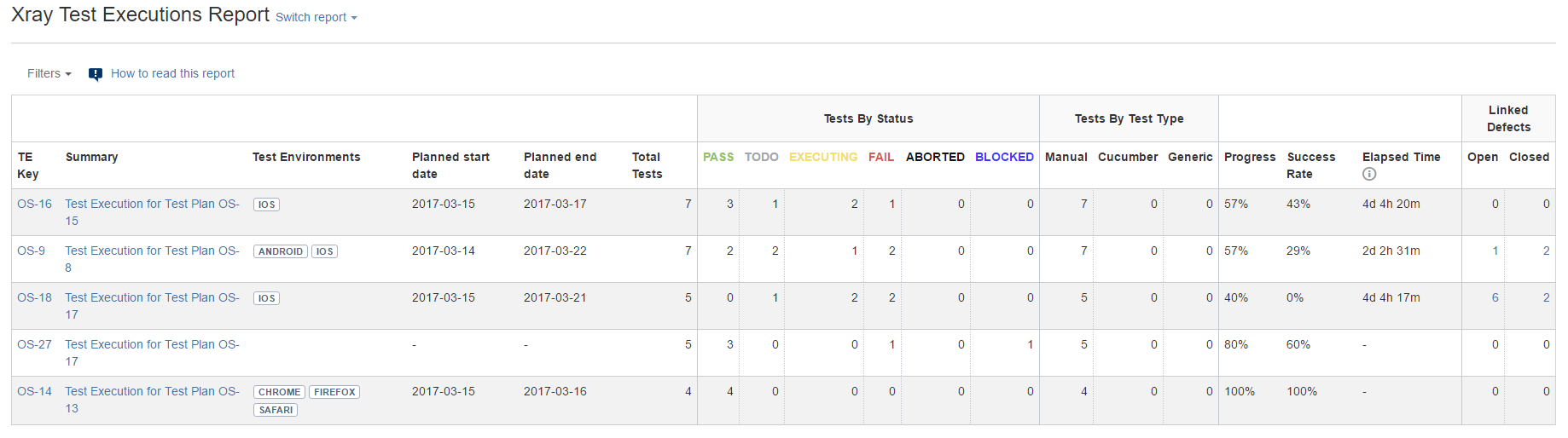The image size is (1568, 438).
Task: Expand the Filters dropdown
Action: click(x=49, y=73)
